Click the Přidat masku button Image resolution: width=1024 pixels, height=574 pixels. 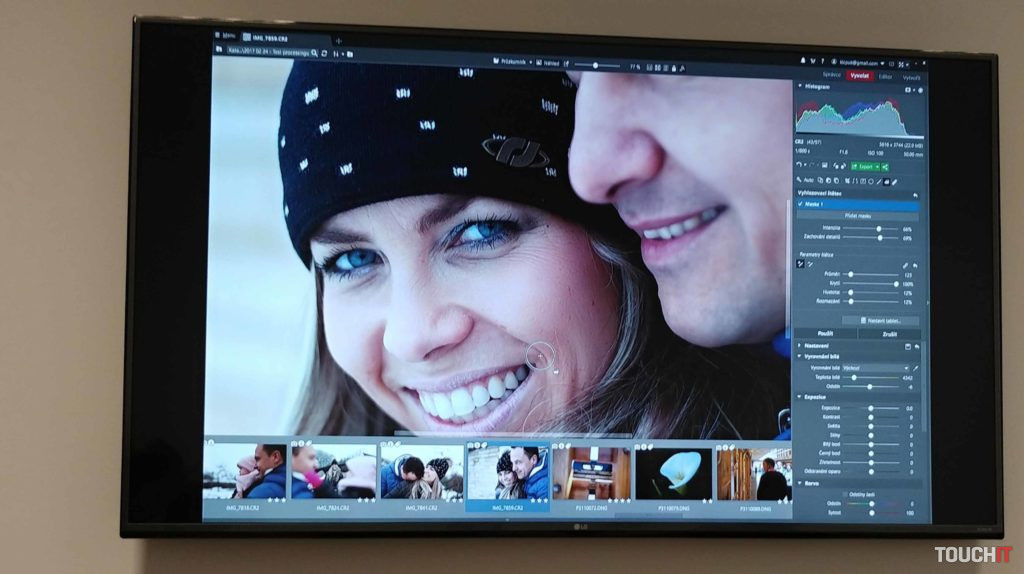858,216
